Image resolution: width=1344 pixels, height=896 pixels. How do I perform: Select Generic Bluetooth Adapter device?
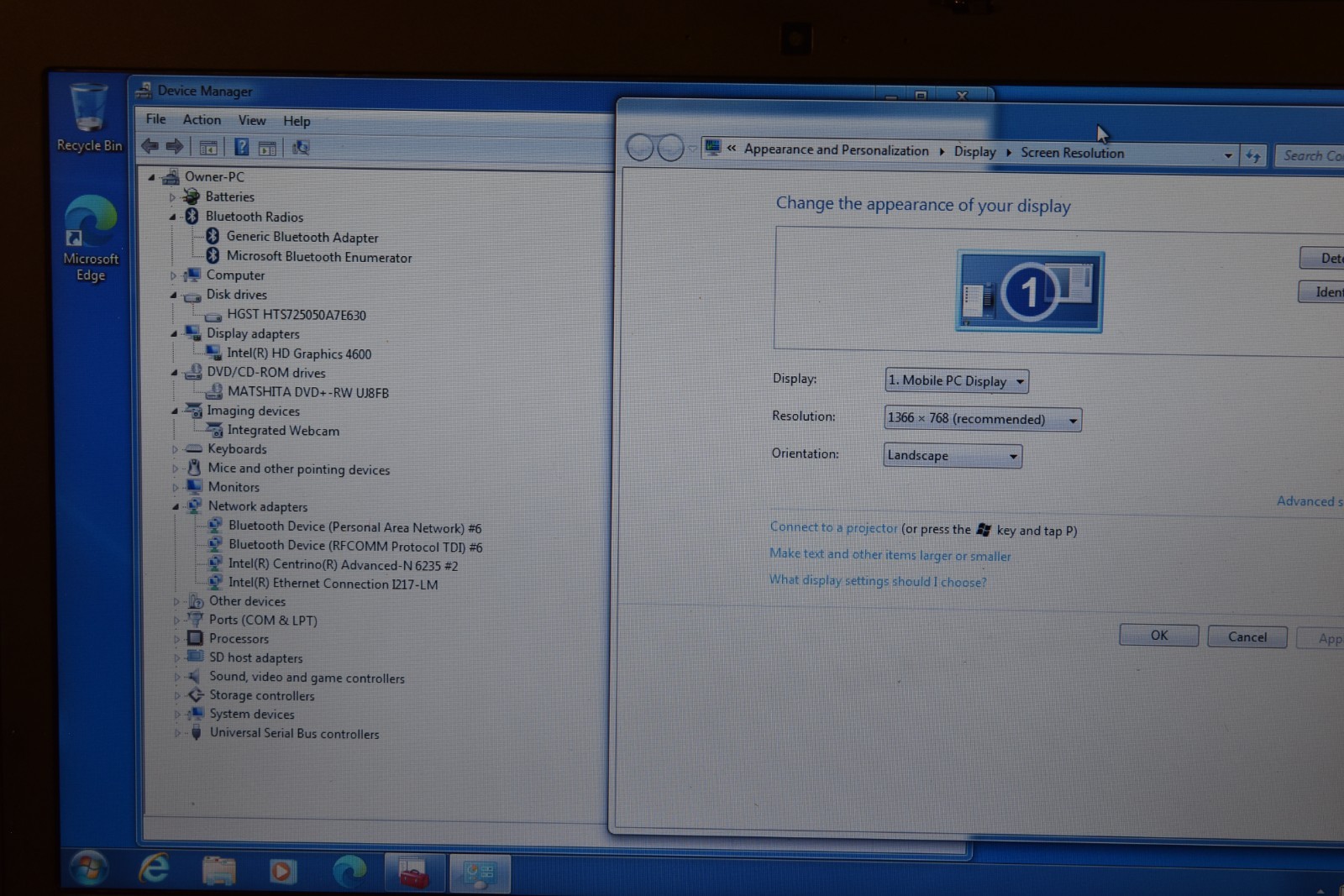point(302,238)
